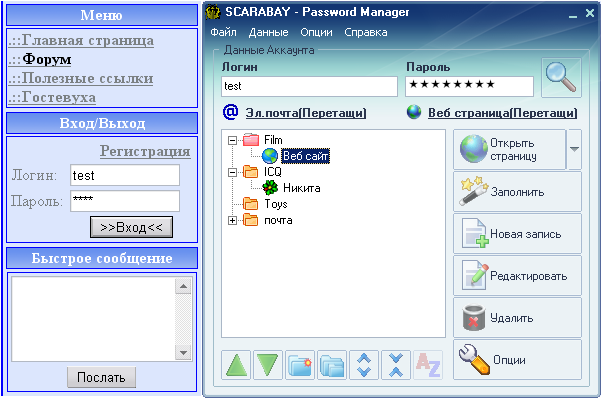Click the message box scroll up arrow

183,286
